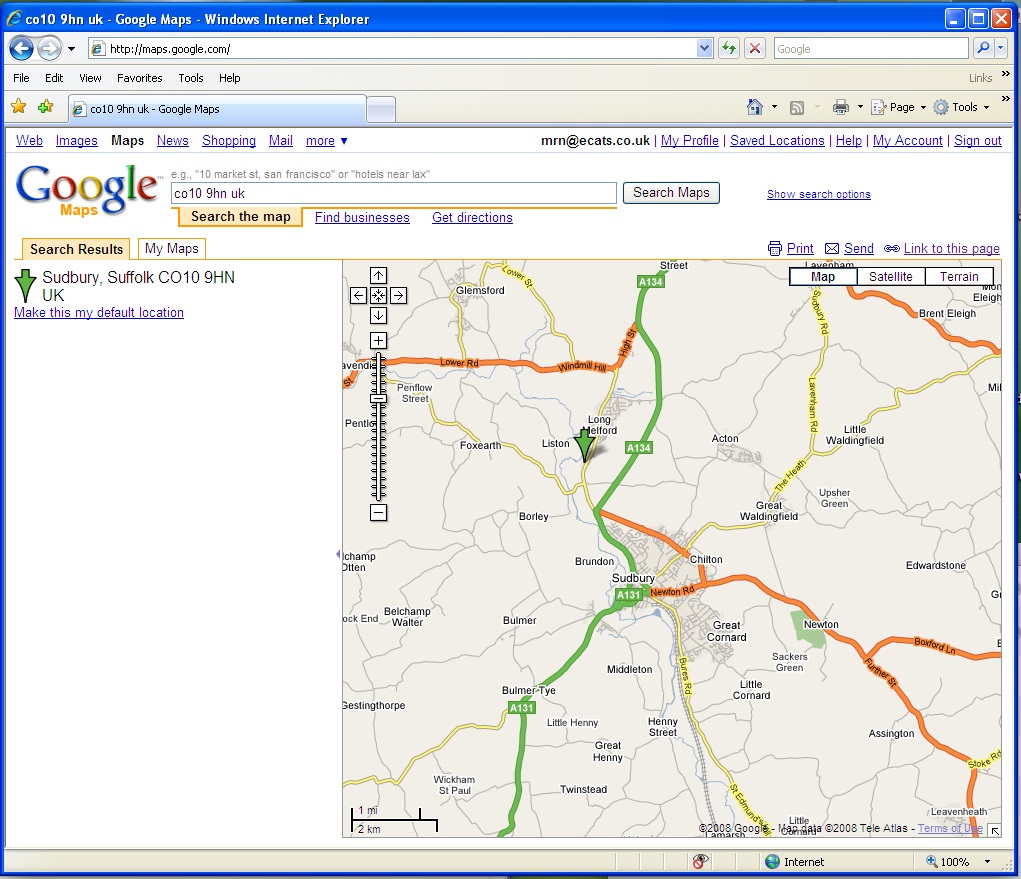Open the IE Tools toolbar dropdown
Viewport: 1021px width, 879px height.
point(961,107)
